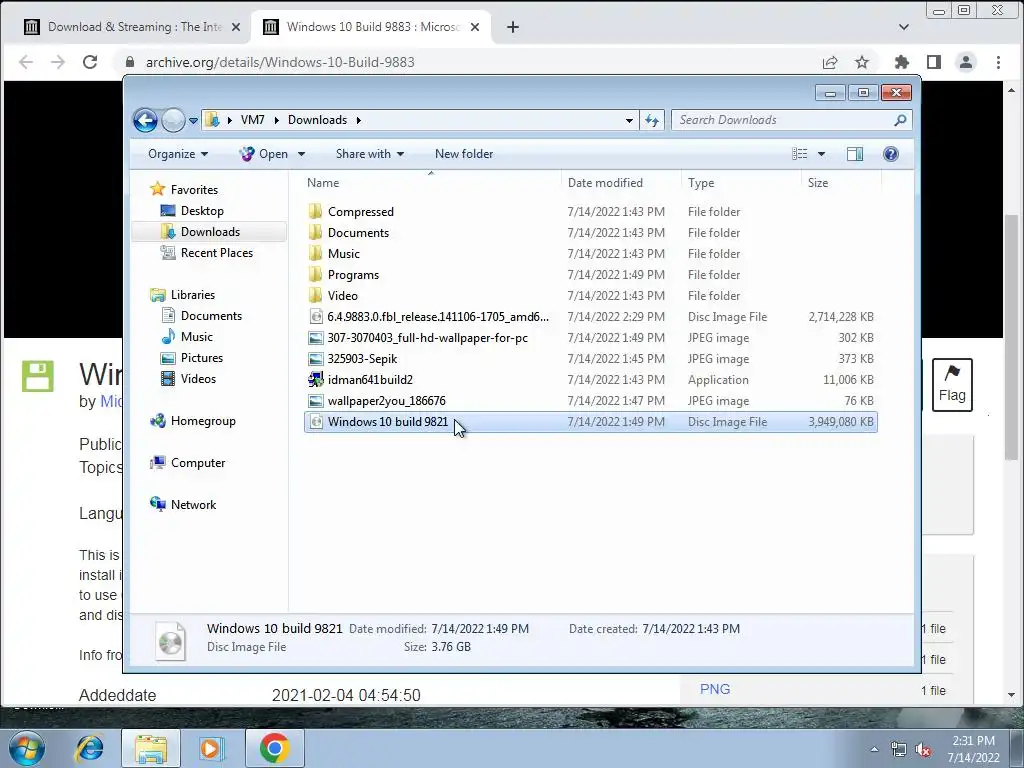This screenshot has height=768, width=1024.
Task: Bookmark this page with star icon
Action: click(862, 62)
